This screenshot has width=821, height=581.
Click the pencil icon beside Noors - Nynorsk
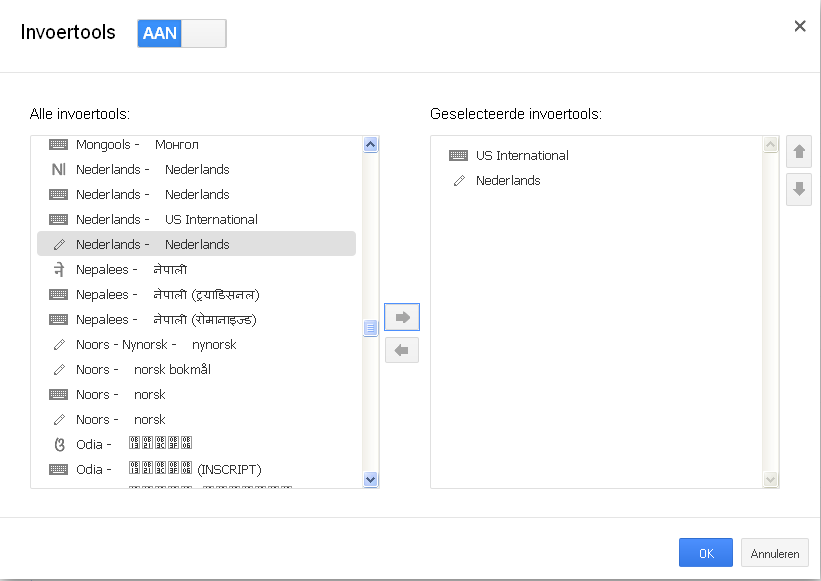59,345
